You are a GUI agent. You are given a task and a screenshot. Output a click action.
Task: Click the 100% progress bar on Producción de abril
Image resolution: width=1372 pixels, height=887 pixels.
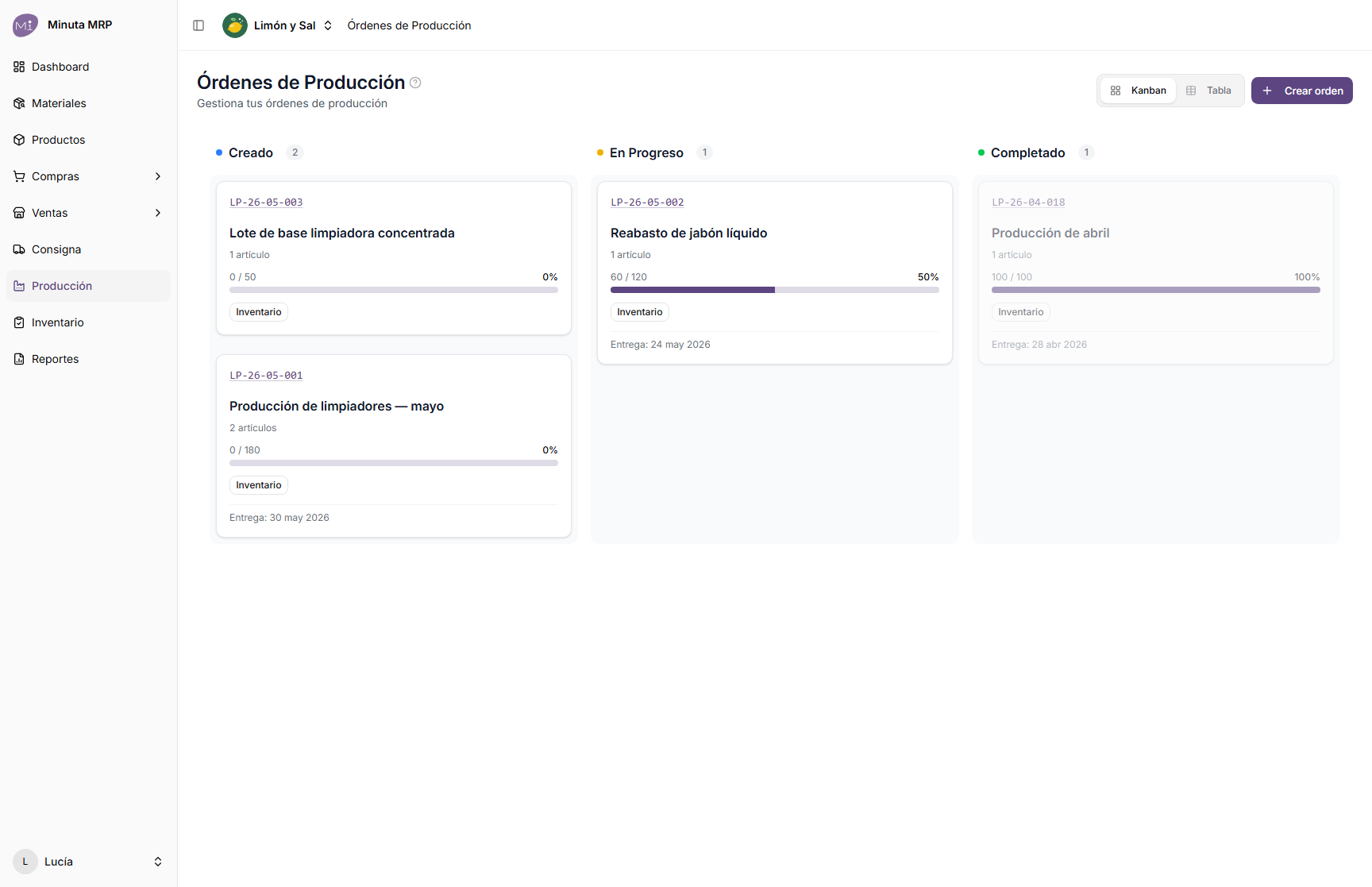click(x=1156, y=290)
